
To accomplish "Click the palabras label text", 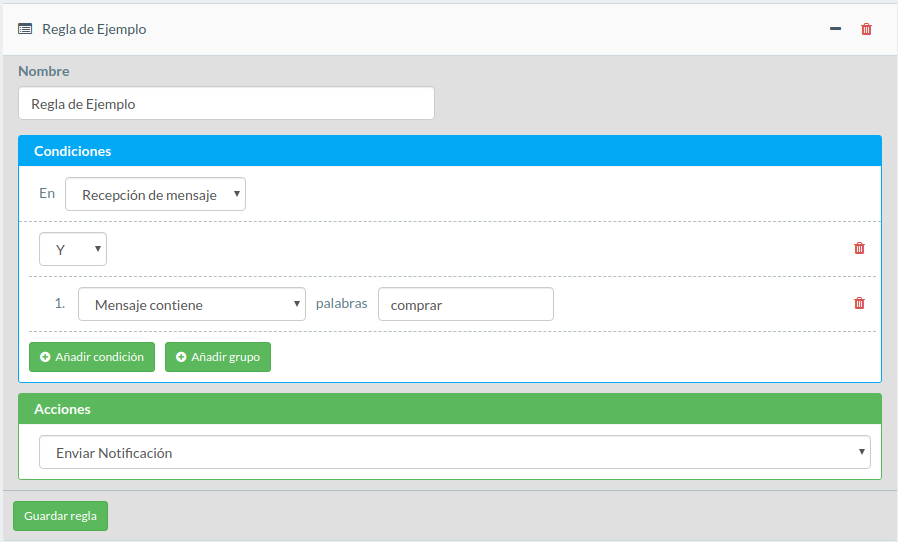I will (x=341, y=304).
